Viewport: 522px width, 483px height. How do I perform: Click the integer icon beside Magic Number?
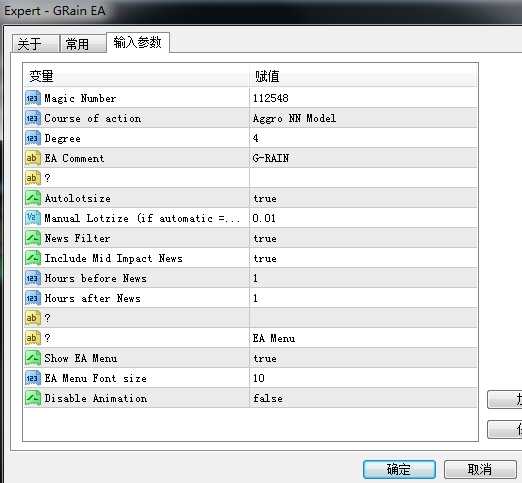[33, 98]
